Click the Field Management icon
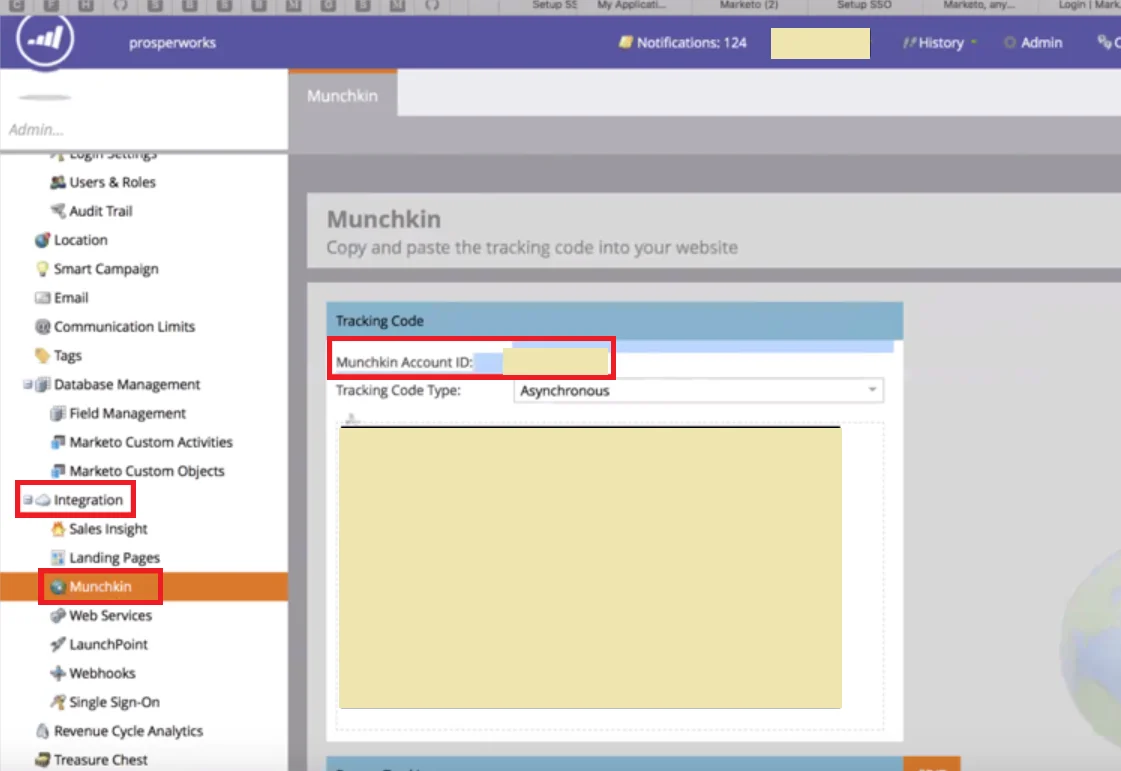 click(x=58, y=413)
